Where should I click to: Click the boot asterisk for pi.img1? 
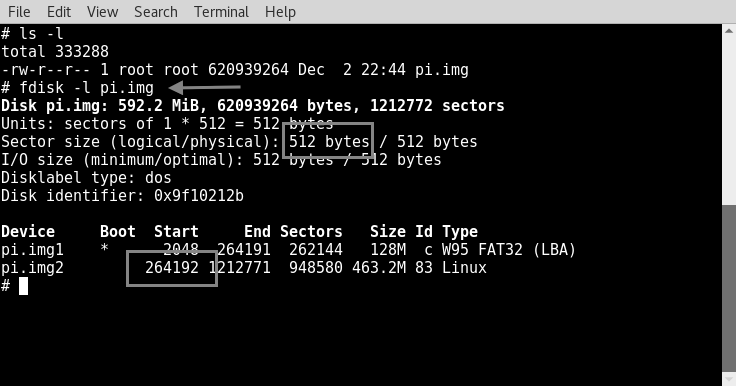pyautogui.click(x=104, y=248)
